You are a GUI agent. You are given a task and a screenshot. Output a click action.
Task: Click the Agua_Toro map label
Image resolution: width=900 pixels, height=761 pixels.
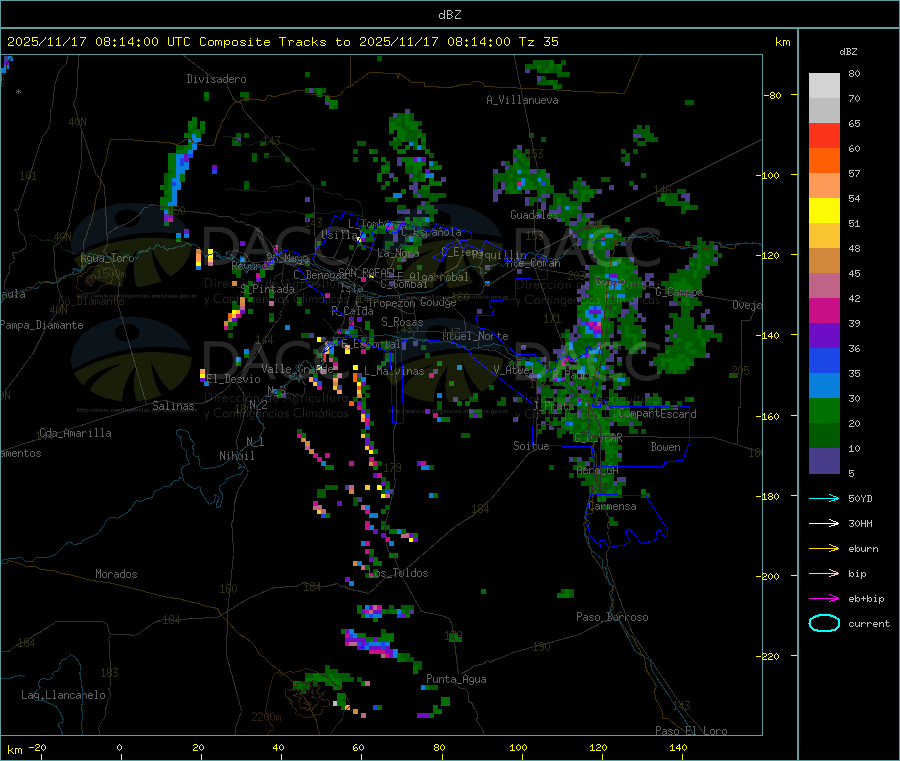(x=107, y=258)
